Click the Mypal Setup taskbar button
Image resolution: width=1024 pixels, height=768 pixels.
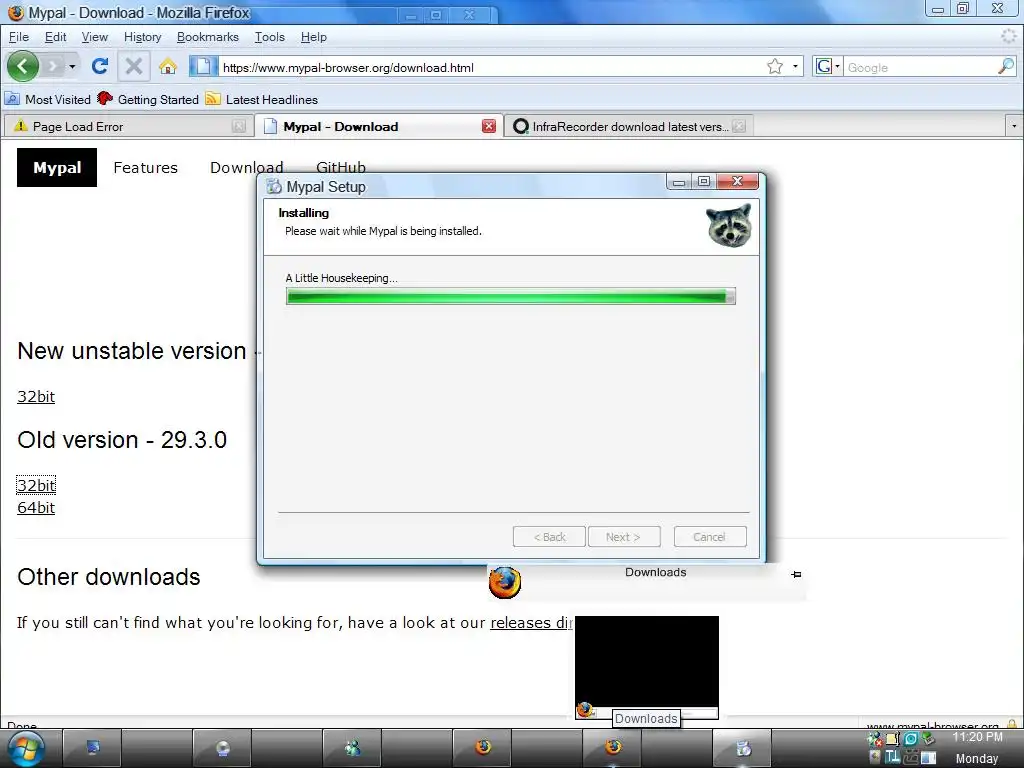(x=743, y=748)
